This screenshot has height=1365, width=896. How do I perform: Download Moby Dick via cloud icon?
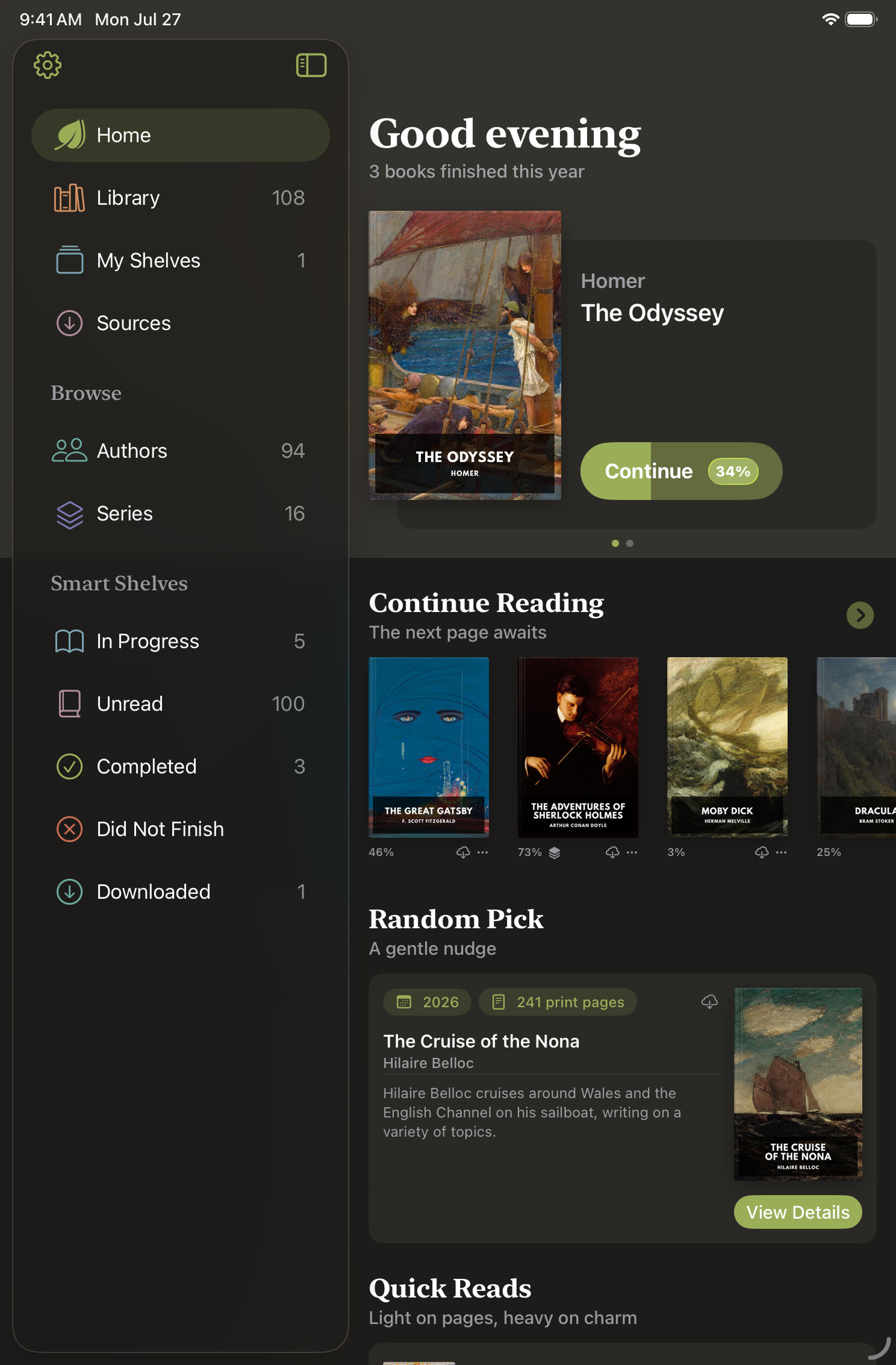pyautogui.click(x=762, y=852)
